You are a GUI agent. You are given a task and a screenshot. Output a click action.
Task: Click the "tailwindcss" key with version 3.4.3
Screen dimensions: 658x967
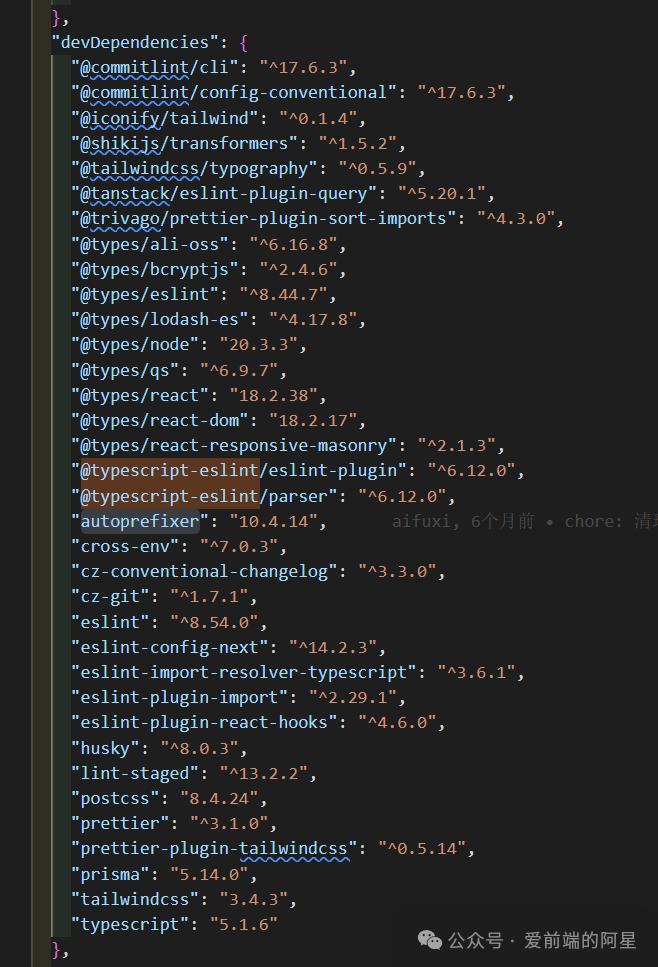click(135, 899)
